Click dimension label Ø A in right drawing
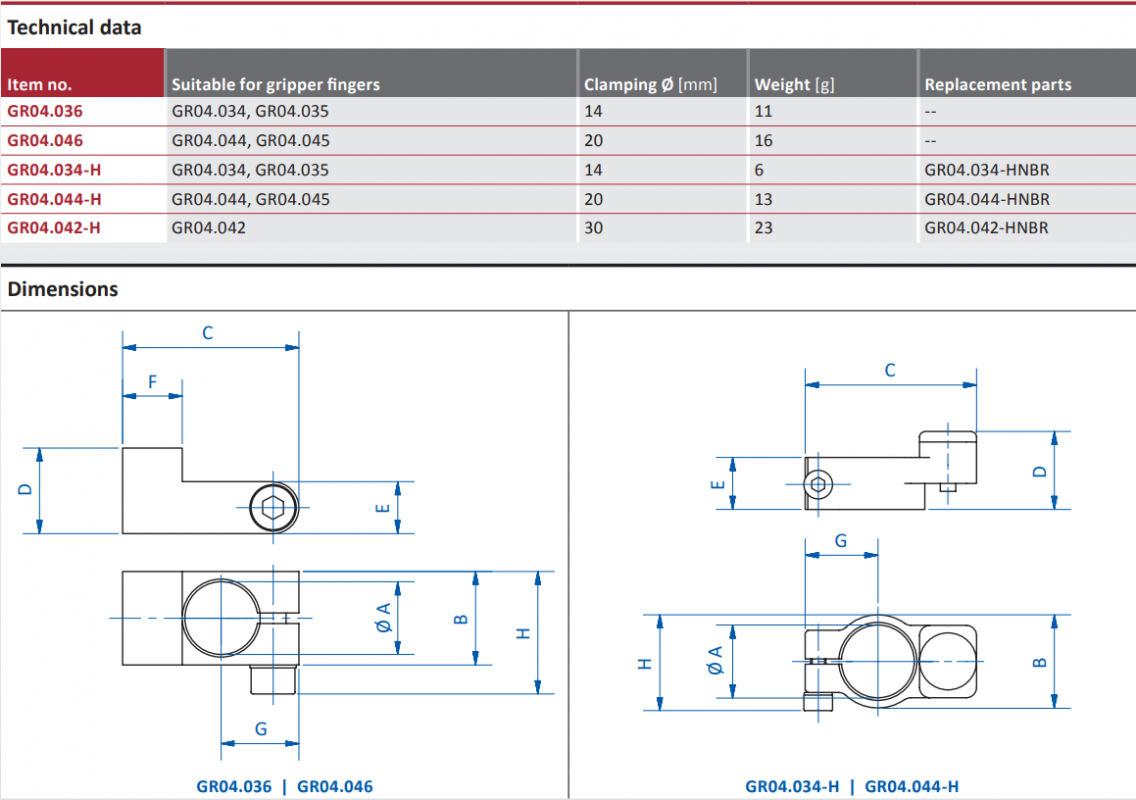Image resolution: width=1136 pixels, height=800 pixels. tap(715, 660)
